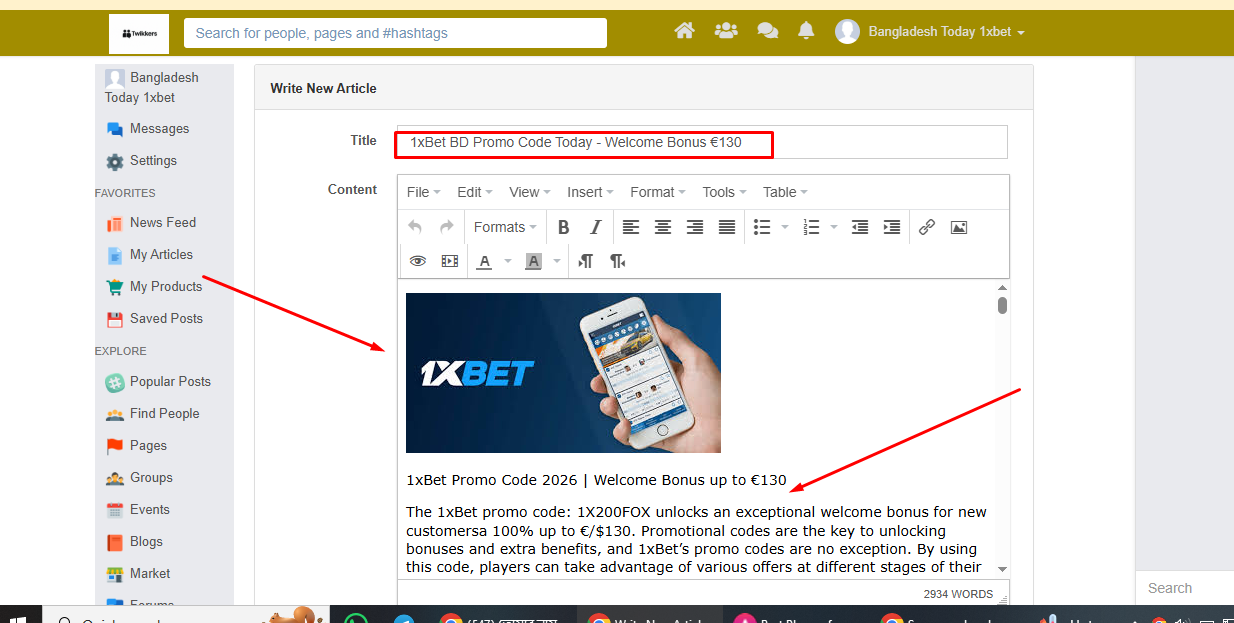This screenshot has width=1234, height=623.
Task: Click the header profile avatar
Action: coord(847,32)
